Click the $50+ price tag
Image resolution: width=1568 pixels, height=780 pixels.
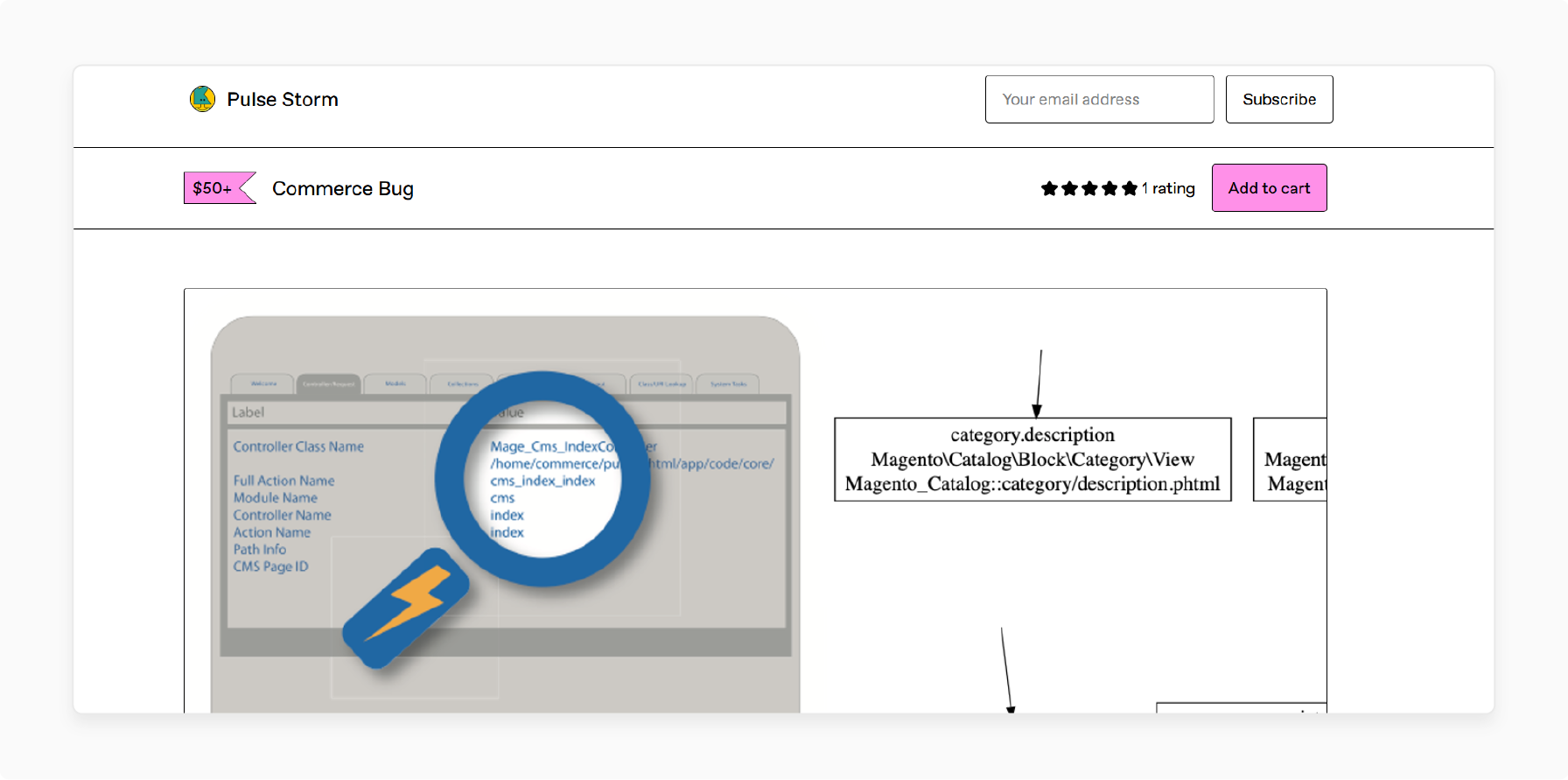(218, 188)
